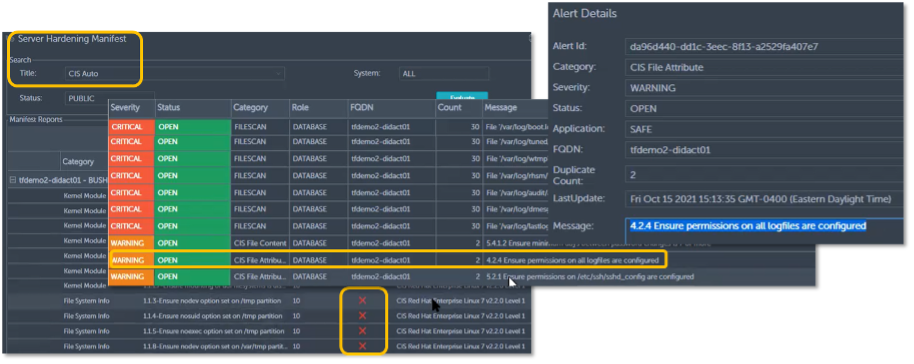
Task: Click the FQDN field in Alert Details
Action: [x=764, y=150]
